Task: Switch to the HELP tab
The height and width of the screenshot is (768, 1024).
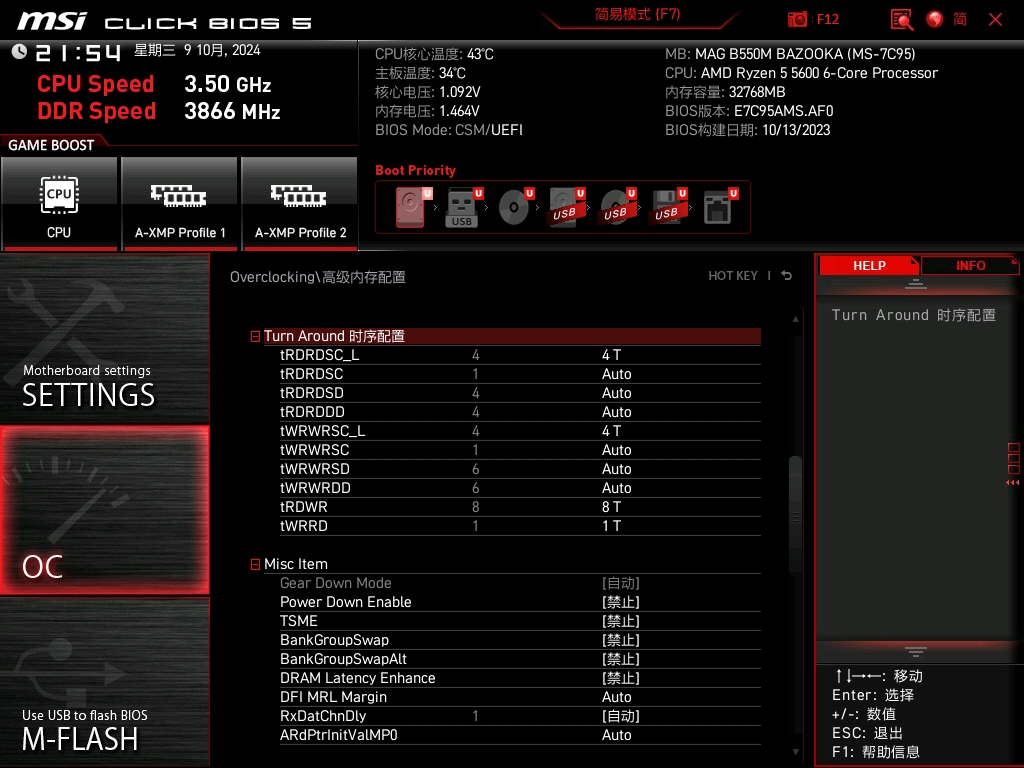Action: 869,266
